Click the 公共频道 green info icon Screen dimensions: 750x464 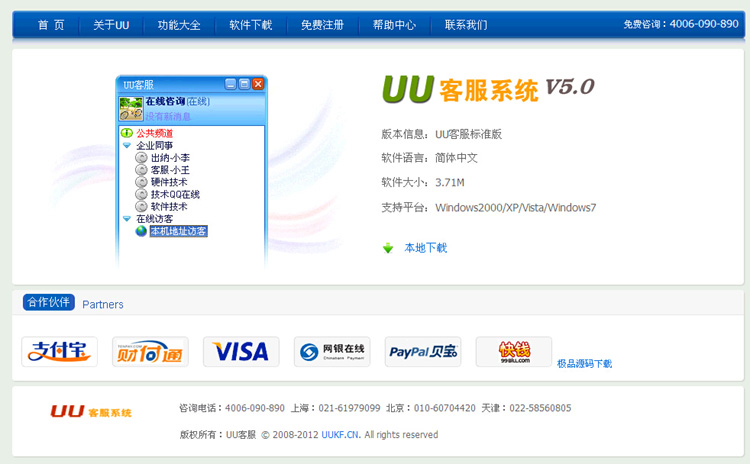[x=127, y=133]
